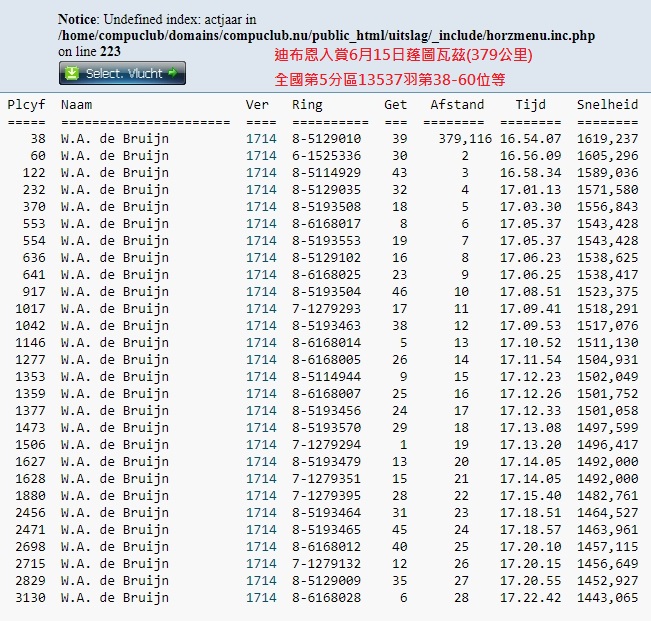Open the 1714 link for ring 7-1279293
The height and width of the screenshot is (621, 651).
(x=261, y=309)
